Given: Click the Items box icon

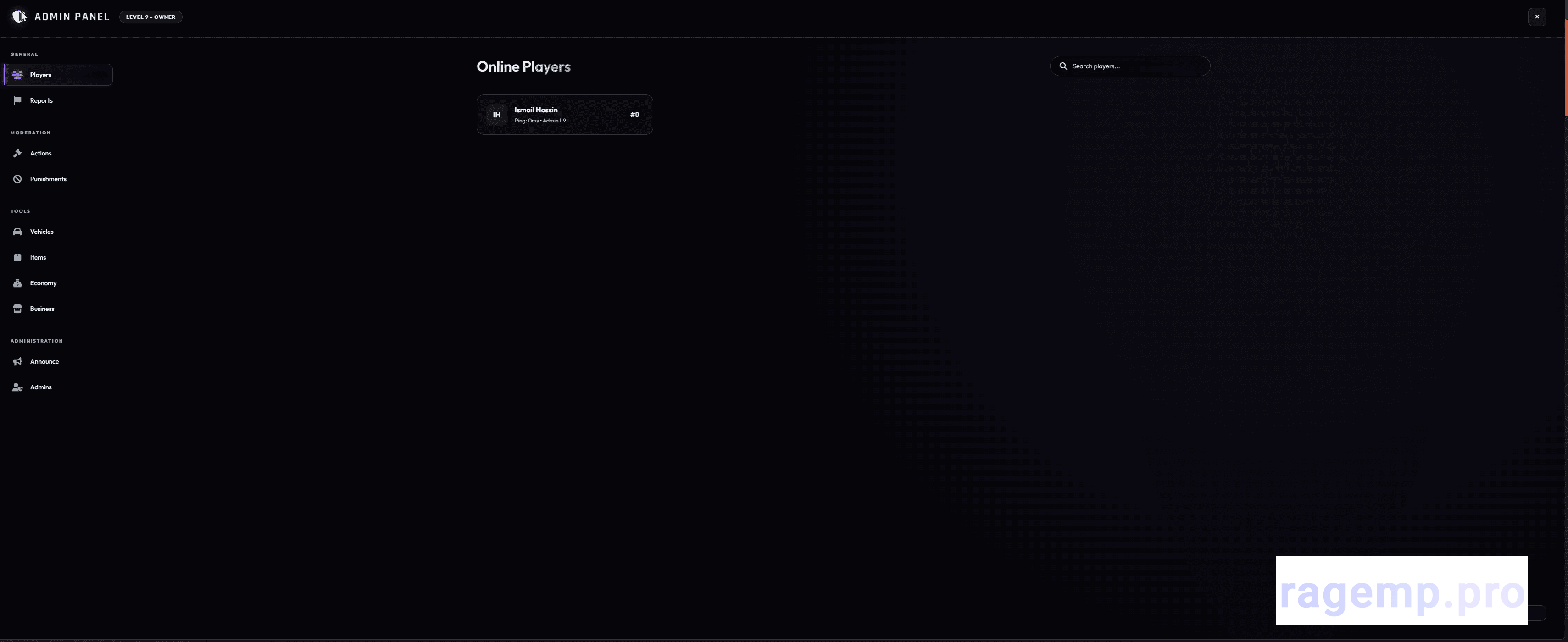Looking at the screenshot, I should pyautogui.click(x=17, y=257).
